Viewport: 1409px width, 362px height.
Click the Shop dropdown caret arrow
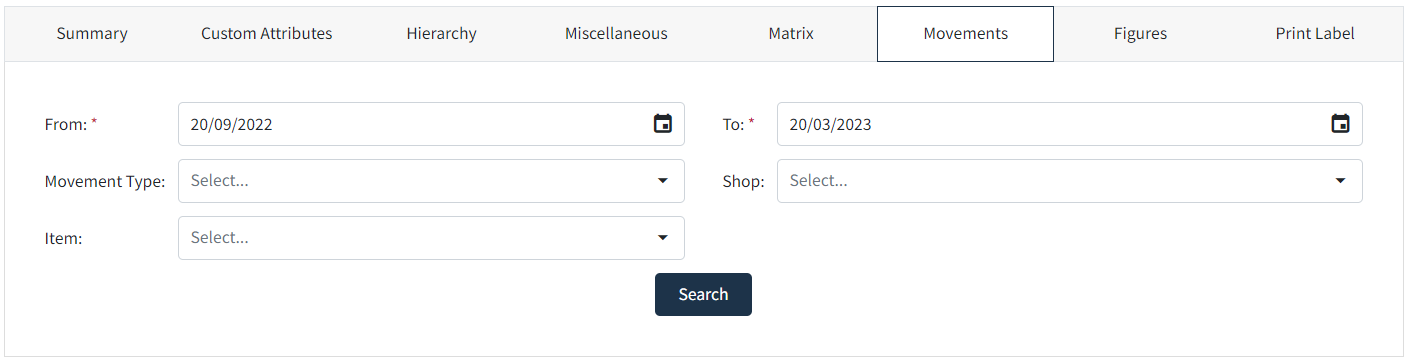(x=1340, y=181)
